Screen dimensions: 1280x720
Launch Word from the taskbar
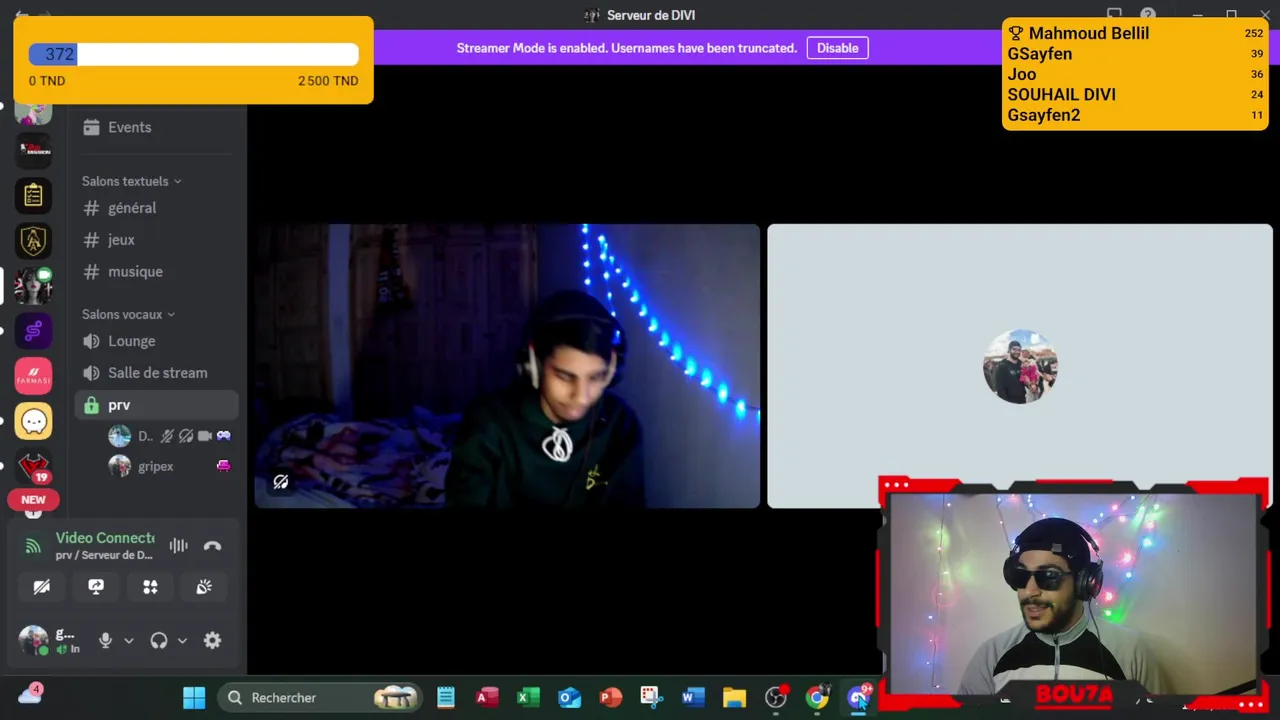693,698
